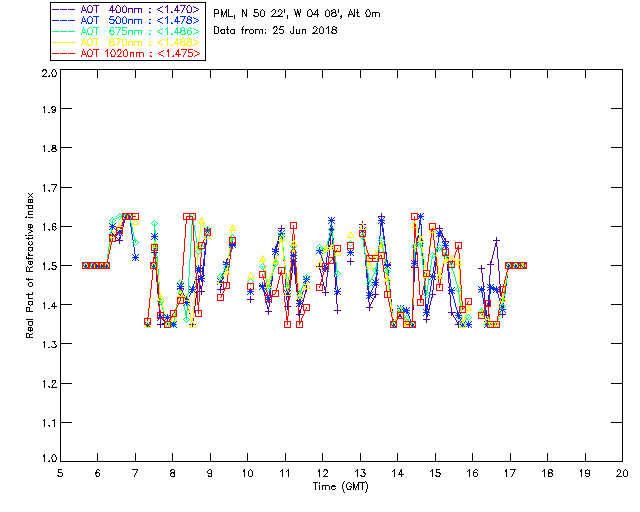
Task: Click the 5 tick label on x-axis
Action: click(x=60, y=474)
